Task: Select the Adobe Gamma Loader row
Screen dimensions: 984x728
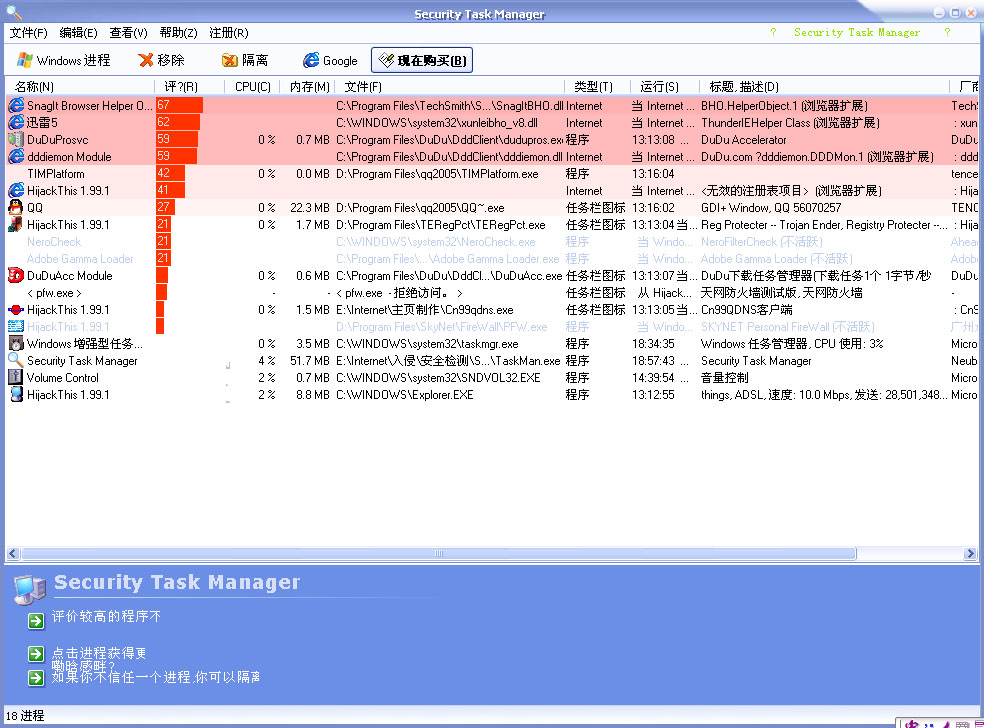Action: click(x=491, y=259)
